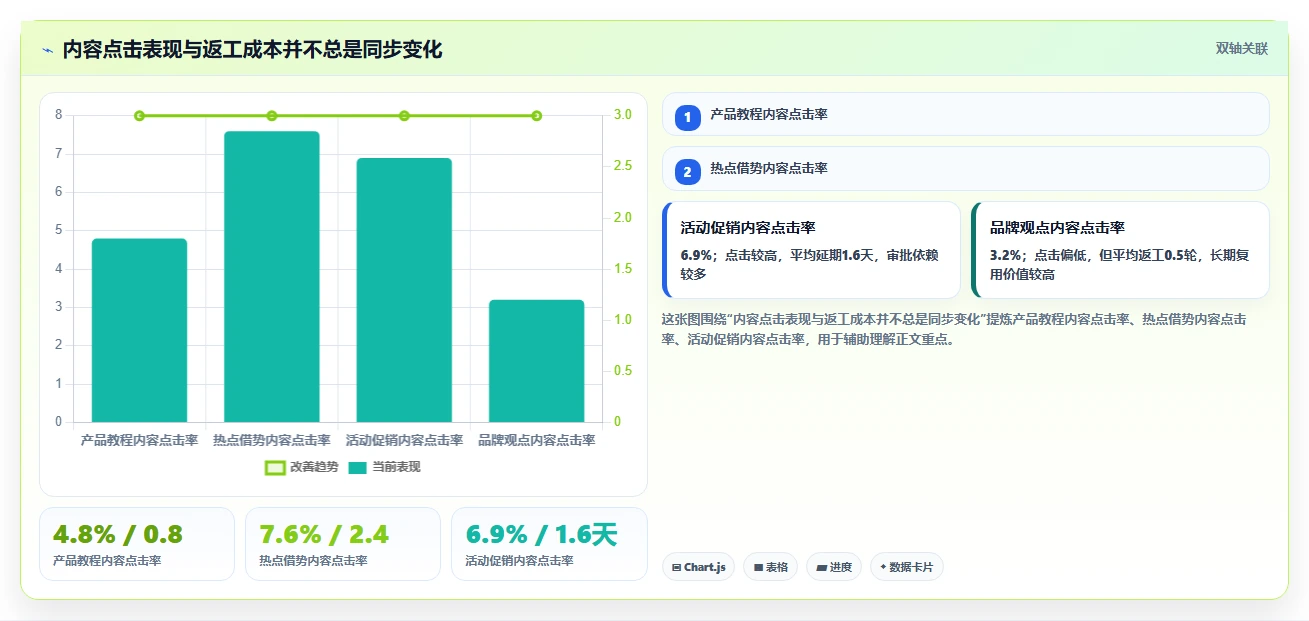Screen dimensions: 1309x621
Task: Click the left axis value 8
Action: [59, 115]
